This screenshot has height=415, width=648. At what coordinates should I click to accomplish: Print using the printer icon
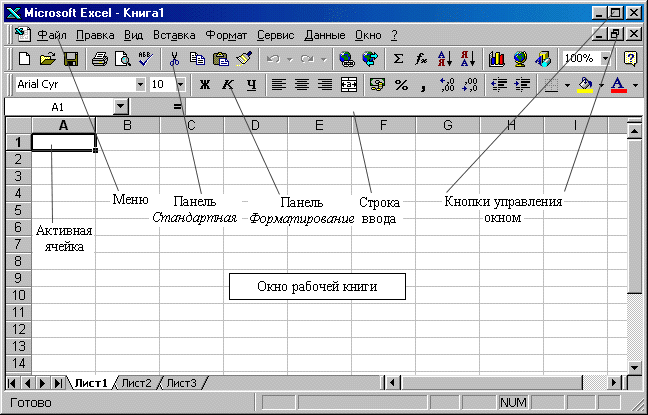click(100, 59)
